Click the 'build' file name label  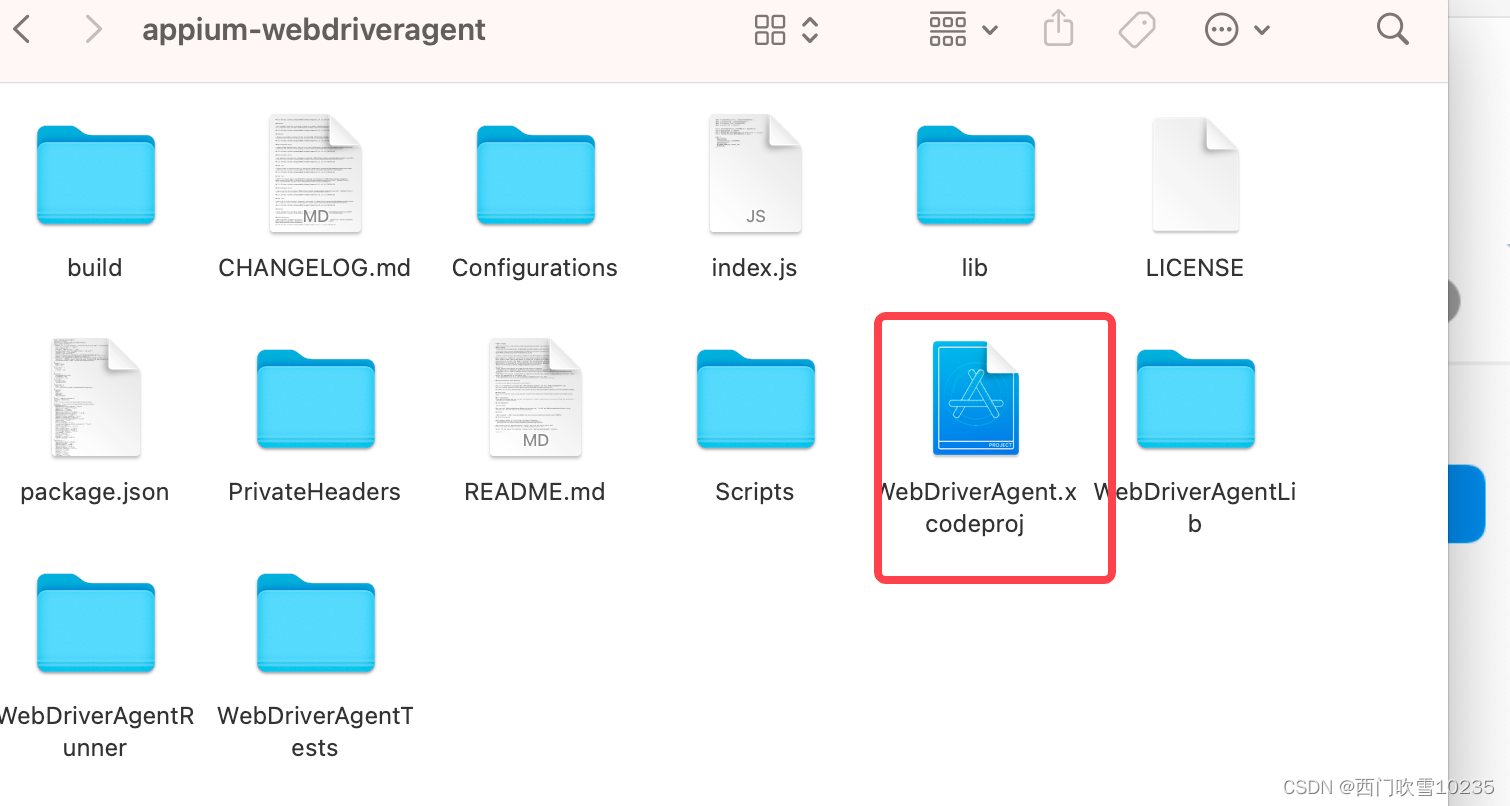click(x=95, y=268)
